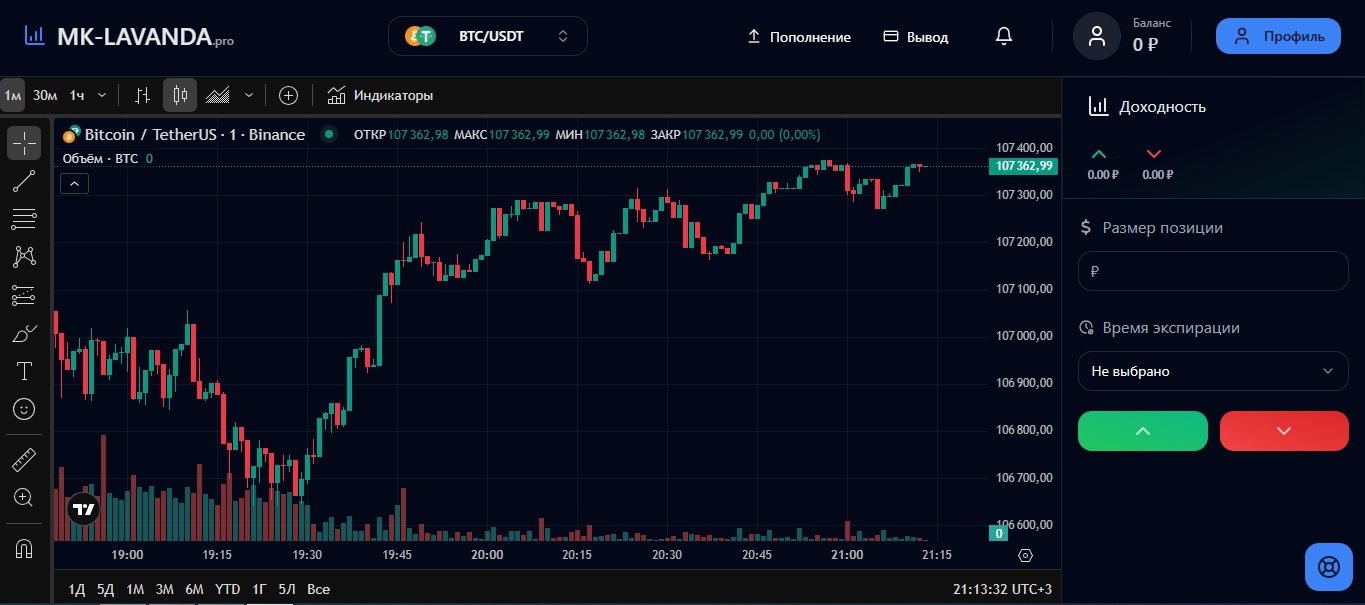The height and width of the screenshot is (605, 1365).
Task: Open the Профиль profile button
Action: click(1278, 36)
